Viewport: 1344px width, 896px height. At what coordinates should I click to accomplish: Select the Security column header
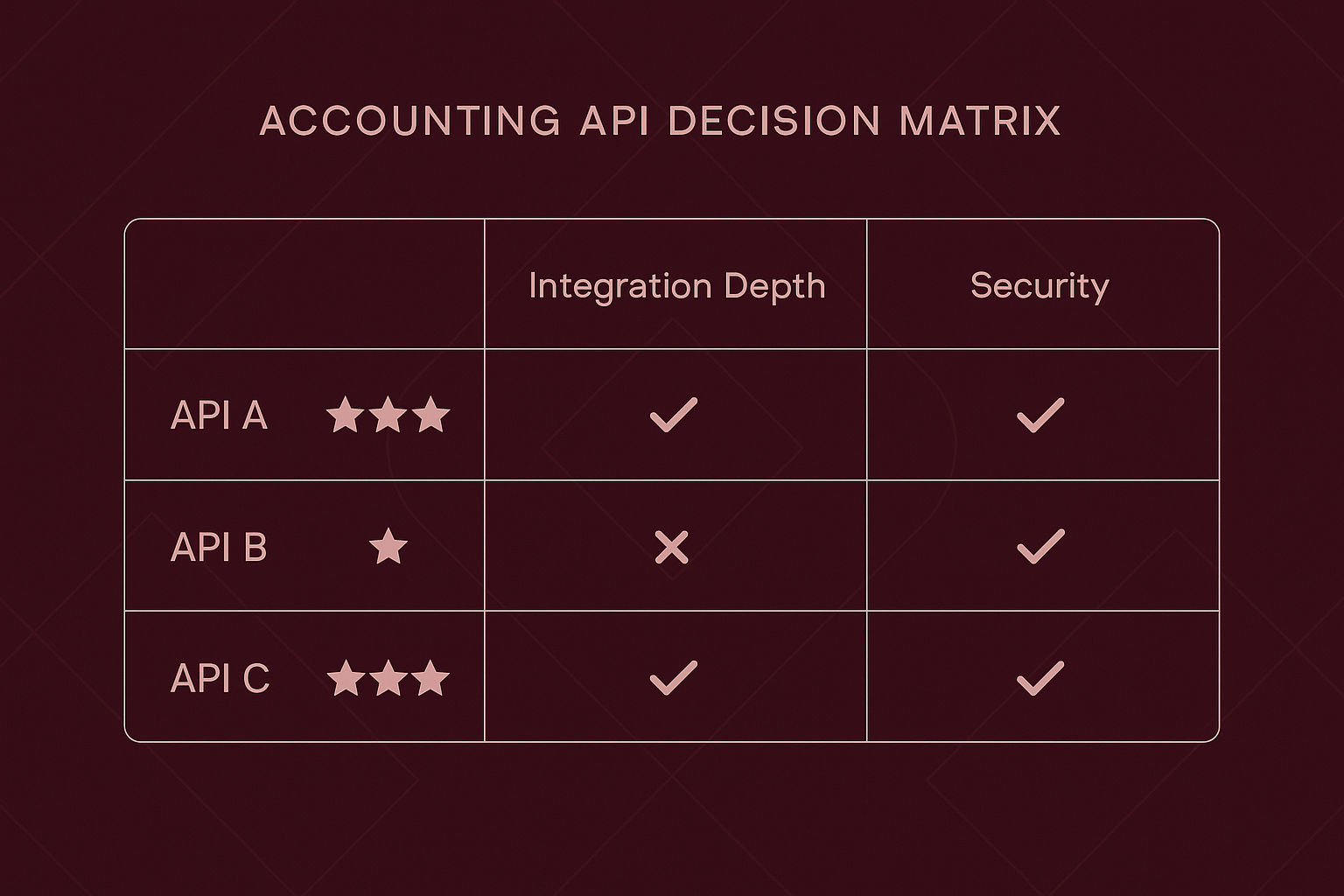point(1039,287)
